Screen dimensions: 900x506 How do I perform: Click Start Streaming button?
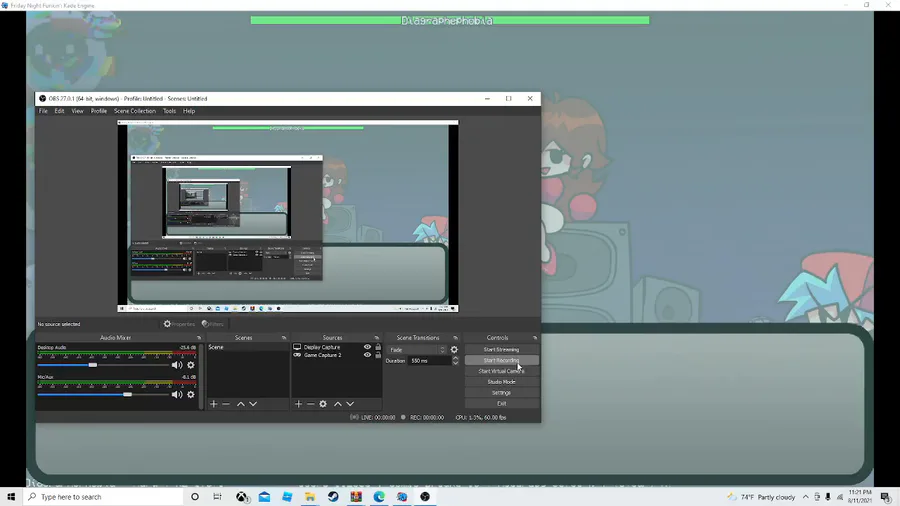point(502,349)
